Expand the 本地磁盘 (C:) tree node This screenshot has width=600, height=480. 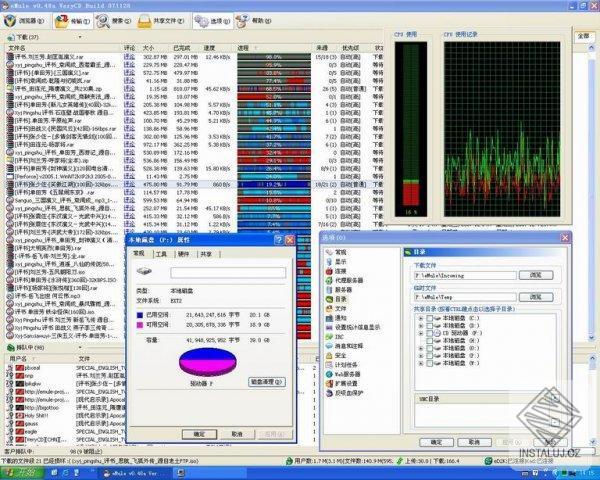pyautogui.click(x=421, y=318)
